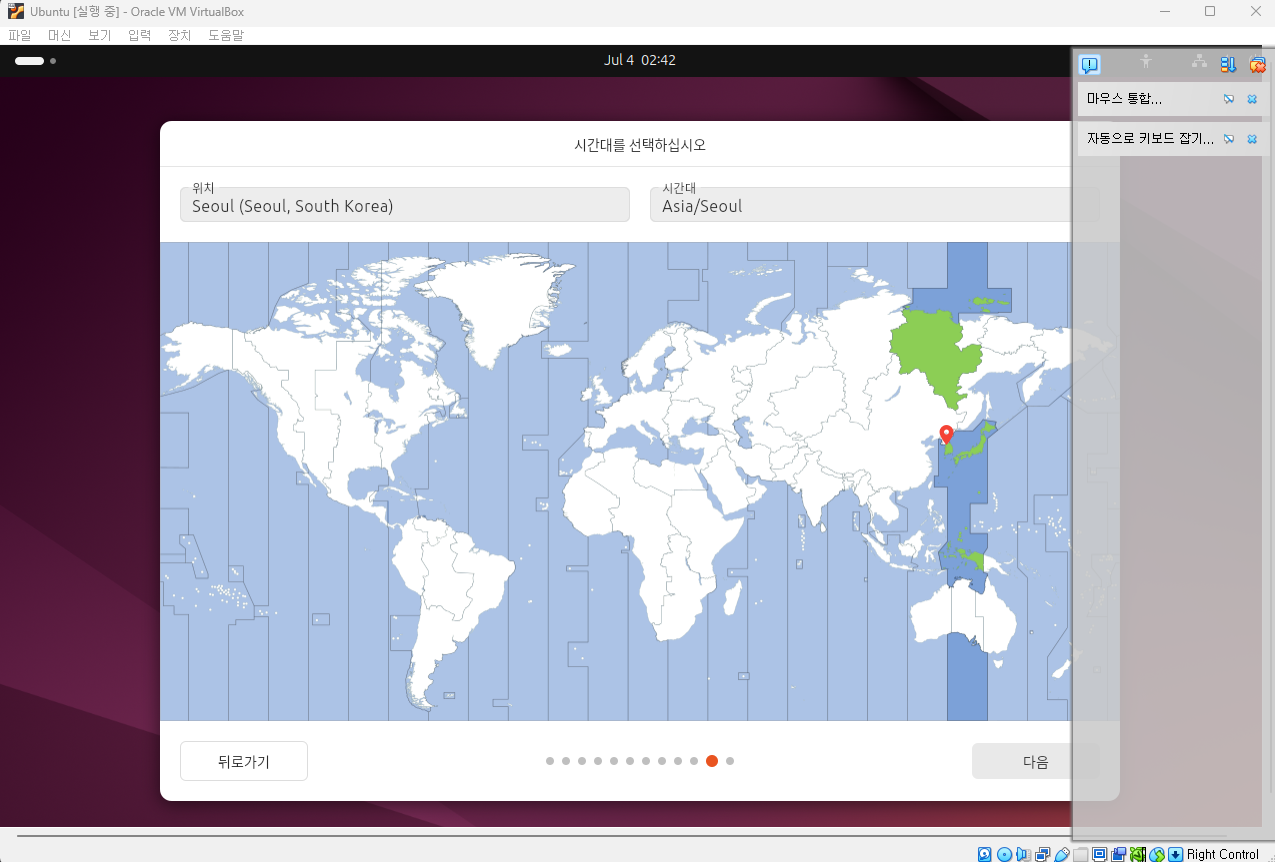Open the 장치 menu
Image resolution: width=1275 pixels, height=862 pixels.
coord(179,35)
